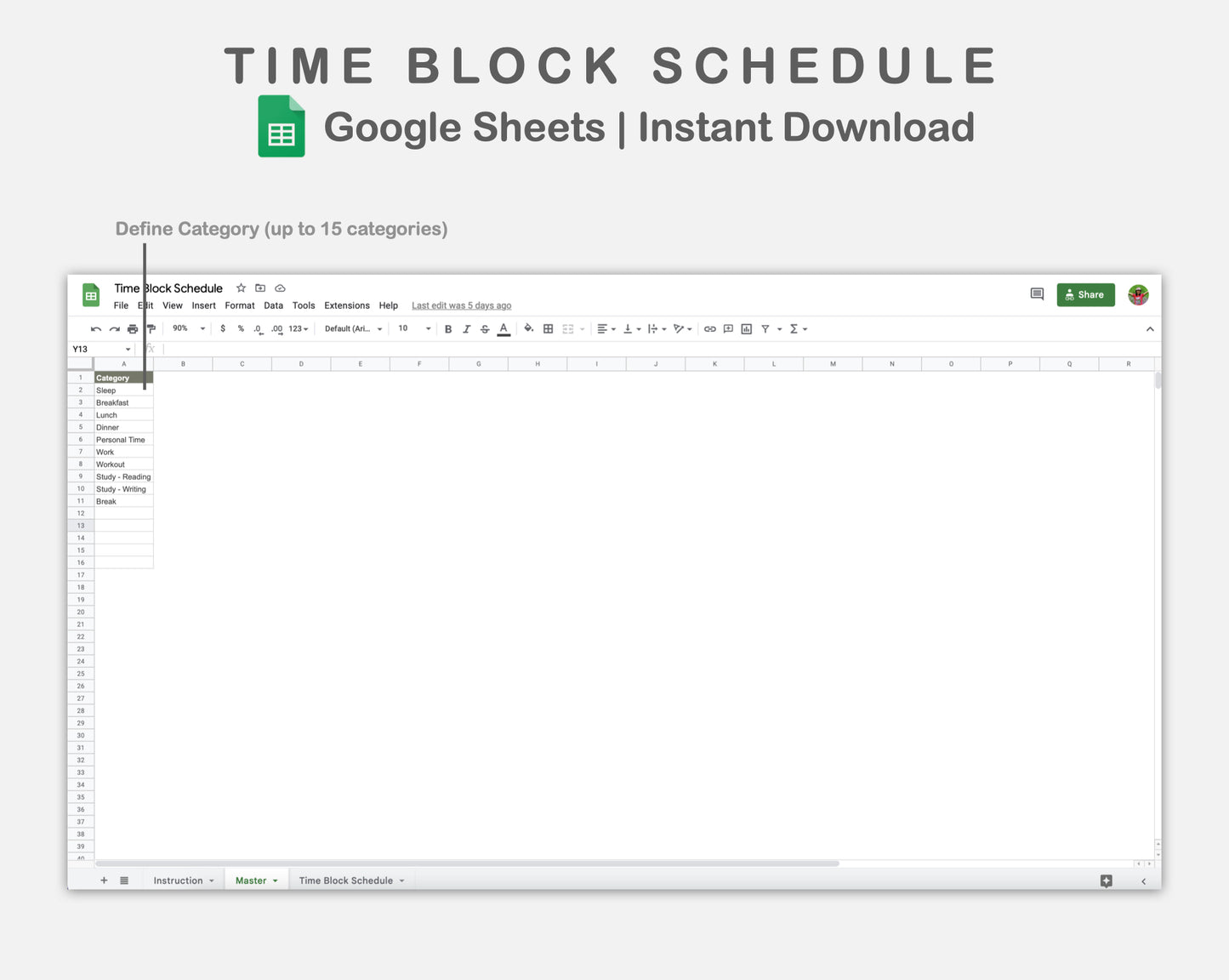Screen dimensions: 1229x980
Task: Click the merge cells icon
Action: (568, 329)
